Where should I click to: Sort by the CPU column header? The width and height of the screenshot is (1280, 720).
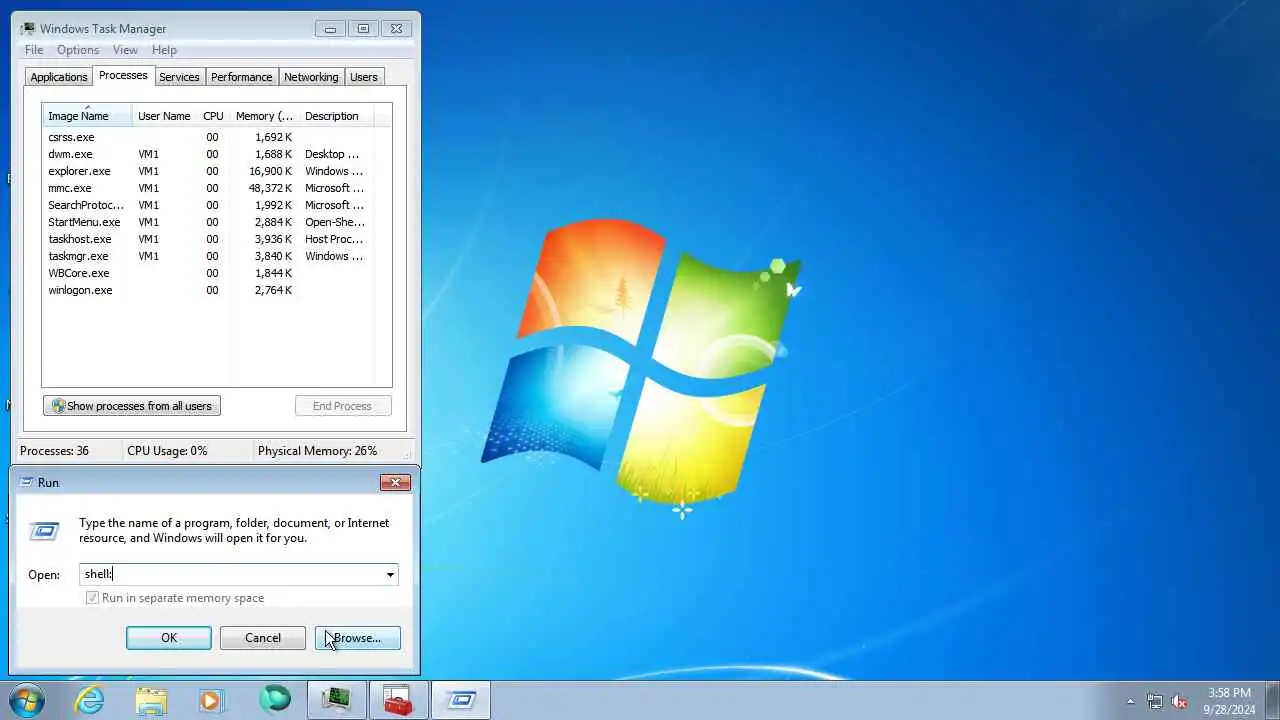pos(213,116)
